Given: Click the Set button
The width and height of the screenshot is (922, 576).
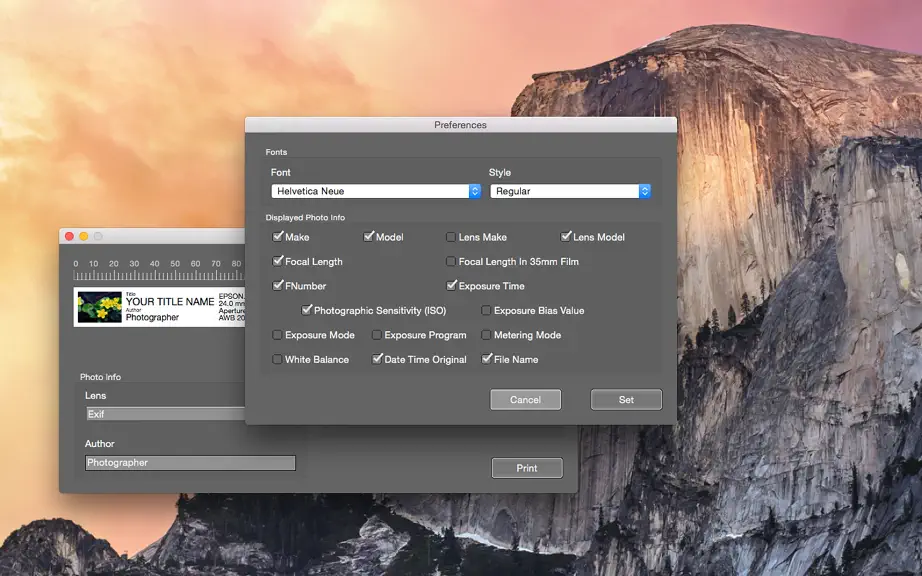Looking at the screenshot, I should [626, 400].
